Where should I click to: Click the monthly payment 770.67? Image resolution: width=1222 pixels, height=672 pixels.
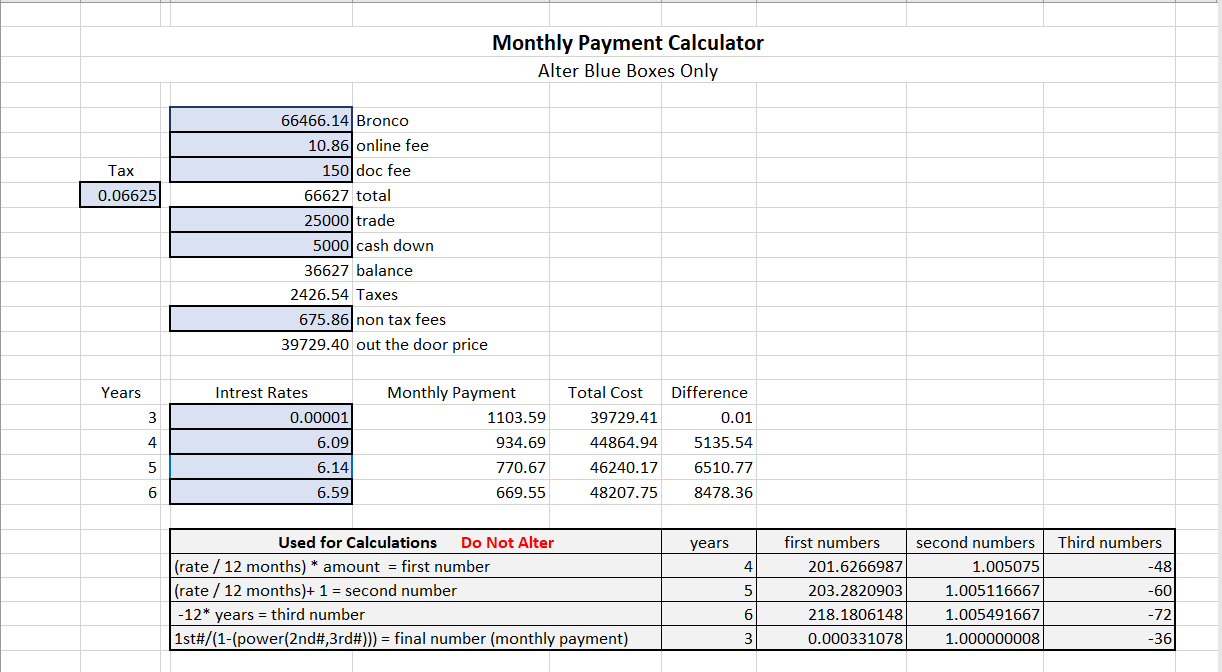coord(521,468)
